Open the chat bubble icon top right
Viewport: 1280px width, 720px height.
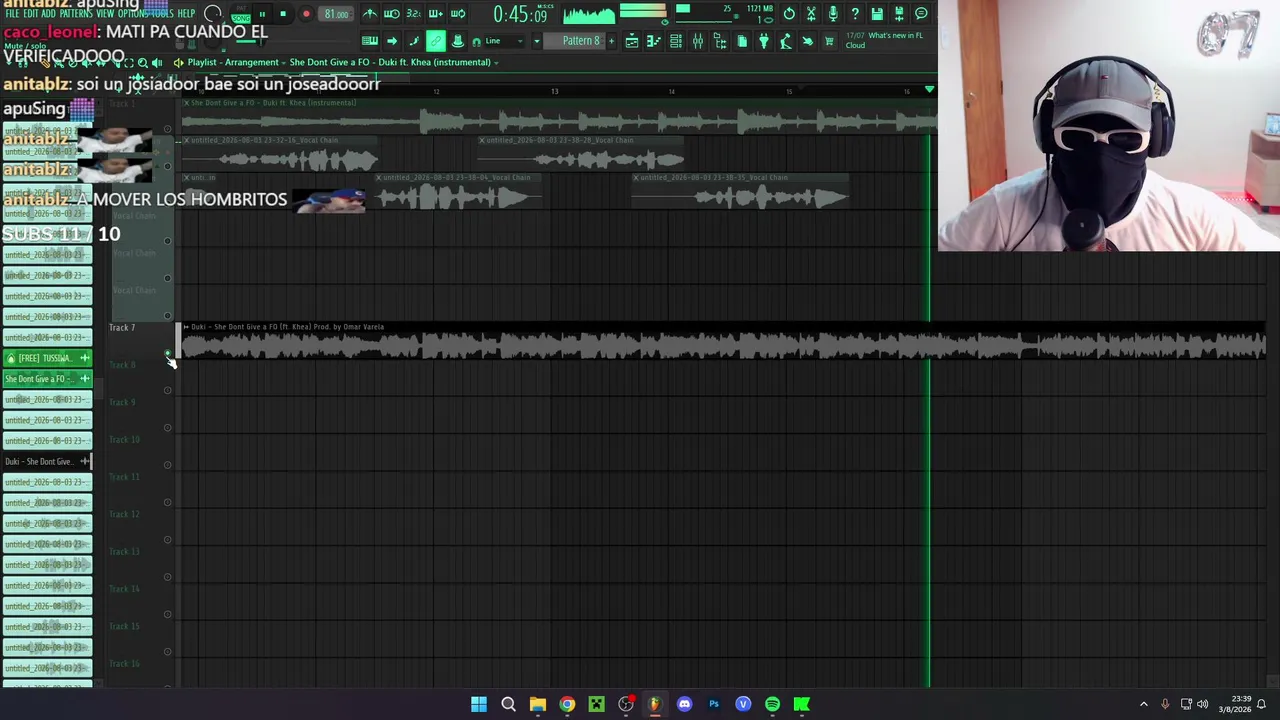point(921,14)
